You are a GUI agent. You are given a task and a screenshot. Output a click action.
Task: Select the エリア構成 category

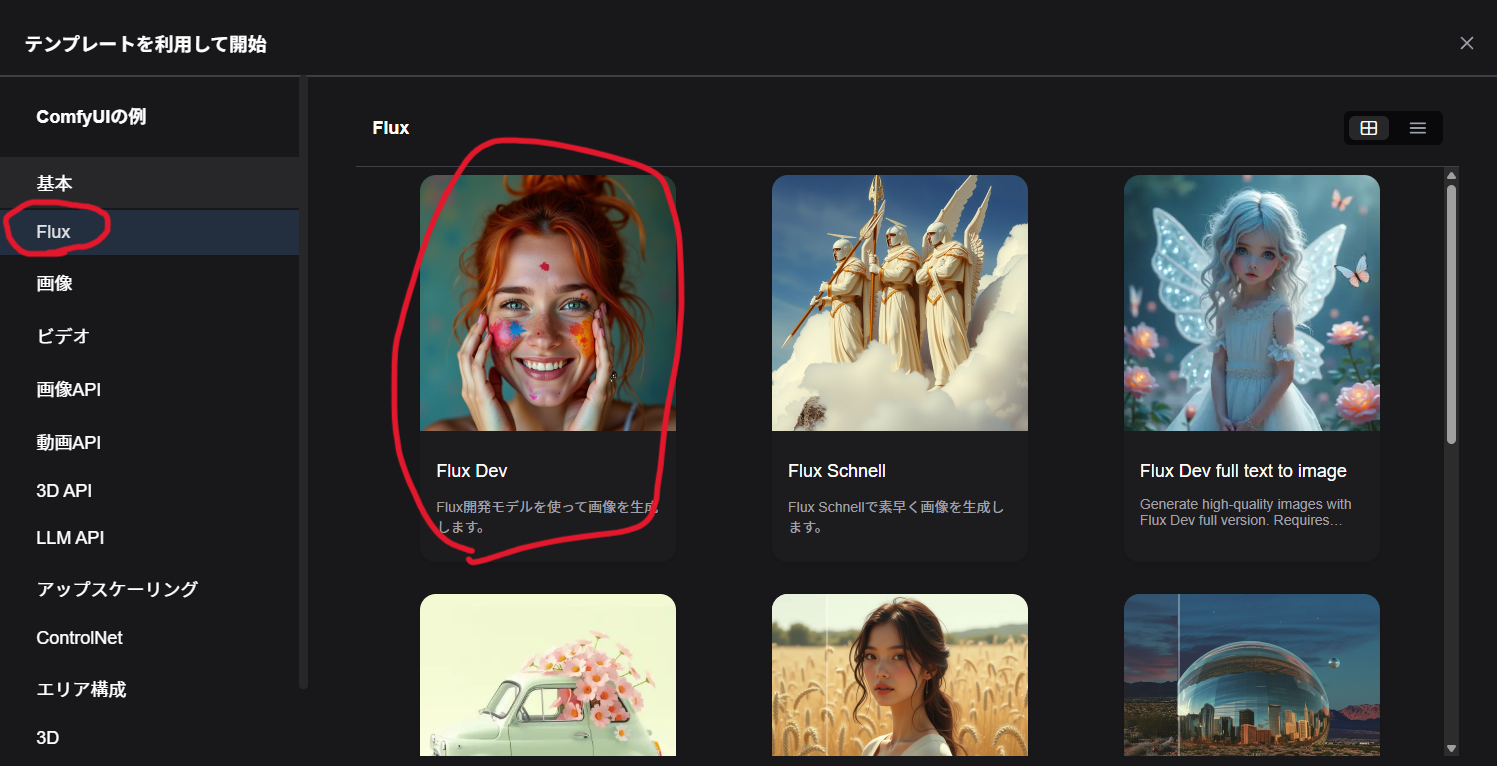[x=150, y=689]
